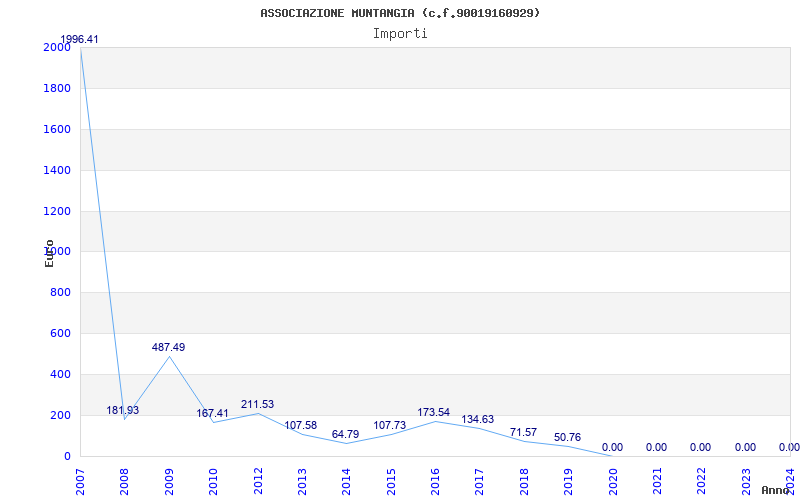The image size is (800, 500).
Task: Click the chart title ASSOCIAZIONE MUNTANGIA
Action: [x=399, y=13]
